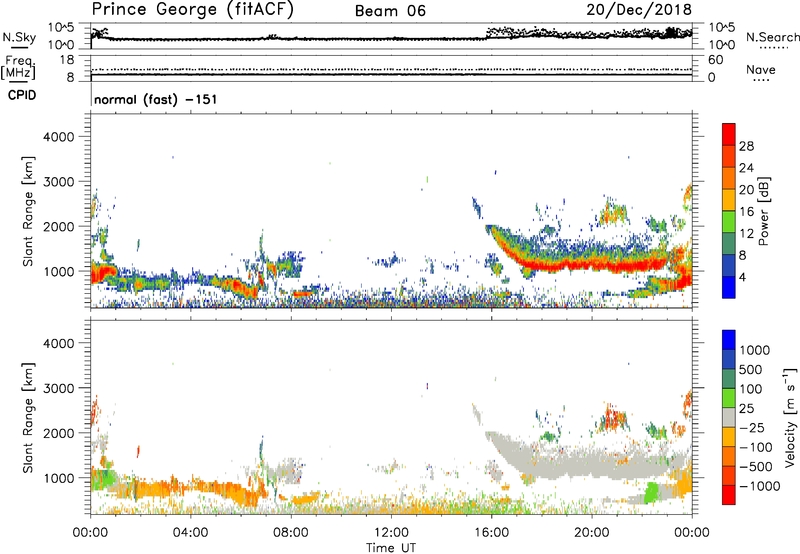Click velocity panel 'Slant Range [km]' label
800x554 pixels.
point(28,417)
